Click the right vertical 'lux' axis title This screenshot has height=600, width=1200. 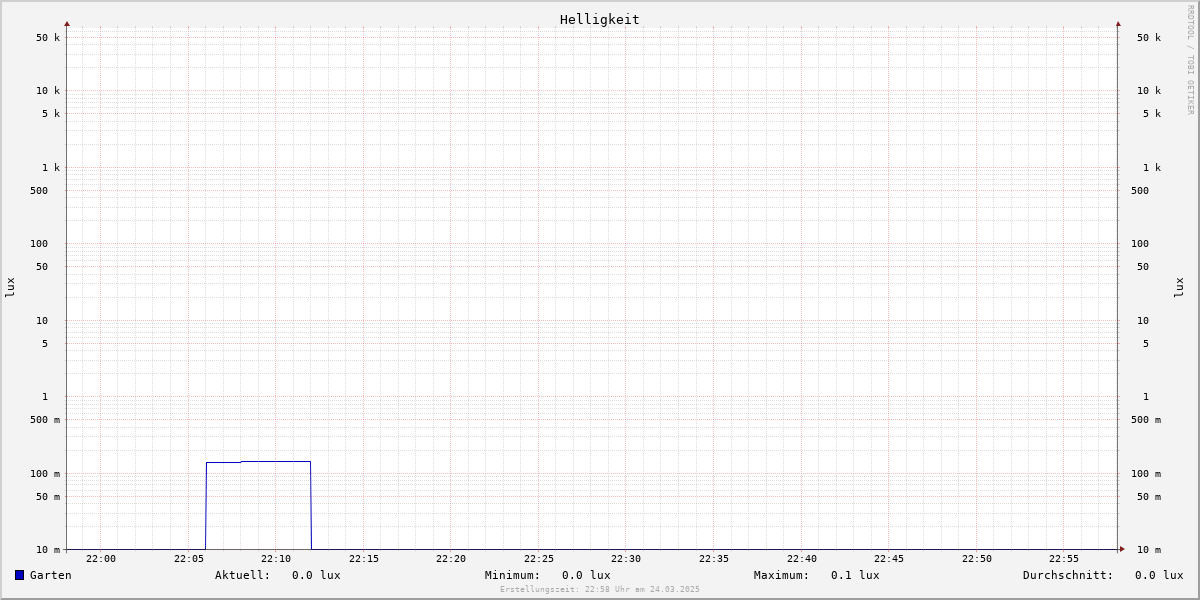coord(1179,288)
